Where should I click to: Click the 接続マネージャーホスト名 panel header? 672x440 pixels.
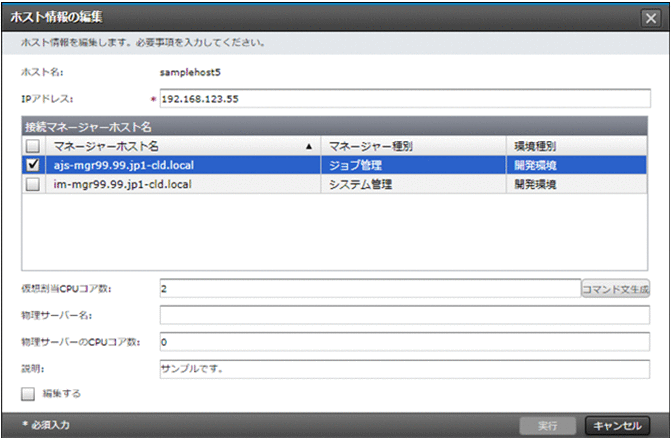click(x=334, y=127)
